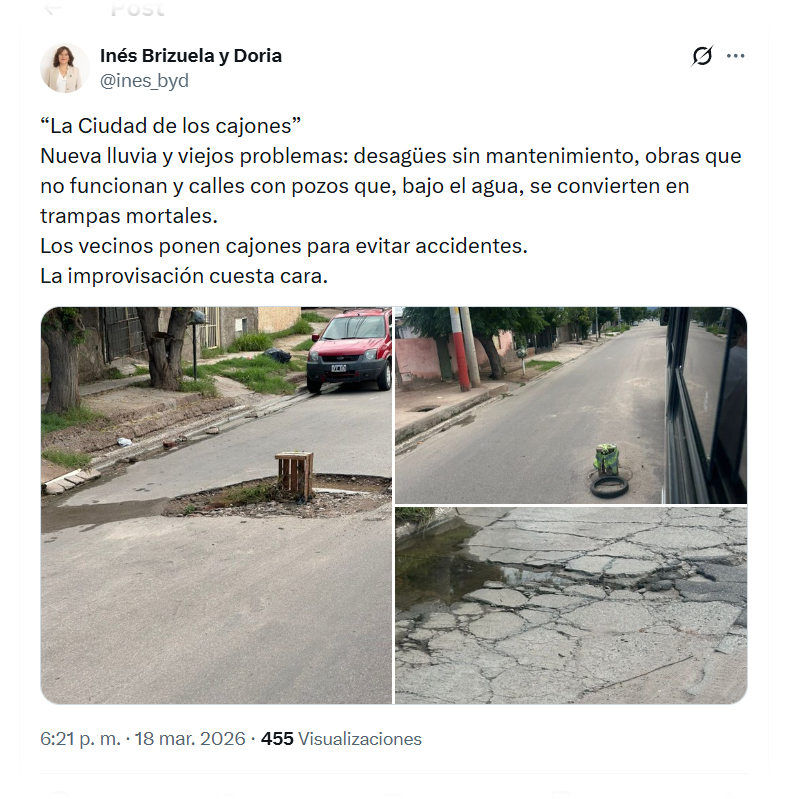The width and height of the screenshot is (788, 799).
Task: Click the wooden crate inside the pothole
Action: tap(294, 474)
